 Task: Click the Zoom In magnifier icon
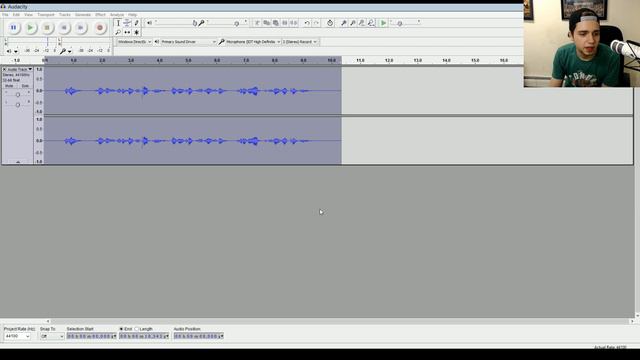[x=344, y=23]
